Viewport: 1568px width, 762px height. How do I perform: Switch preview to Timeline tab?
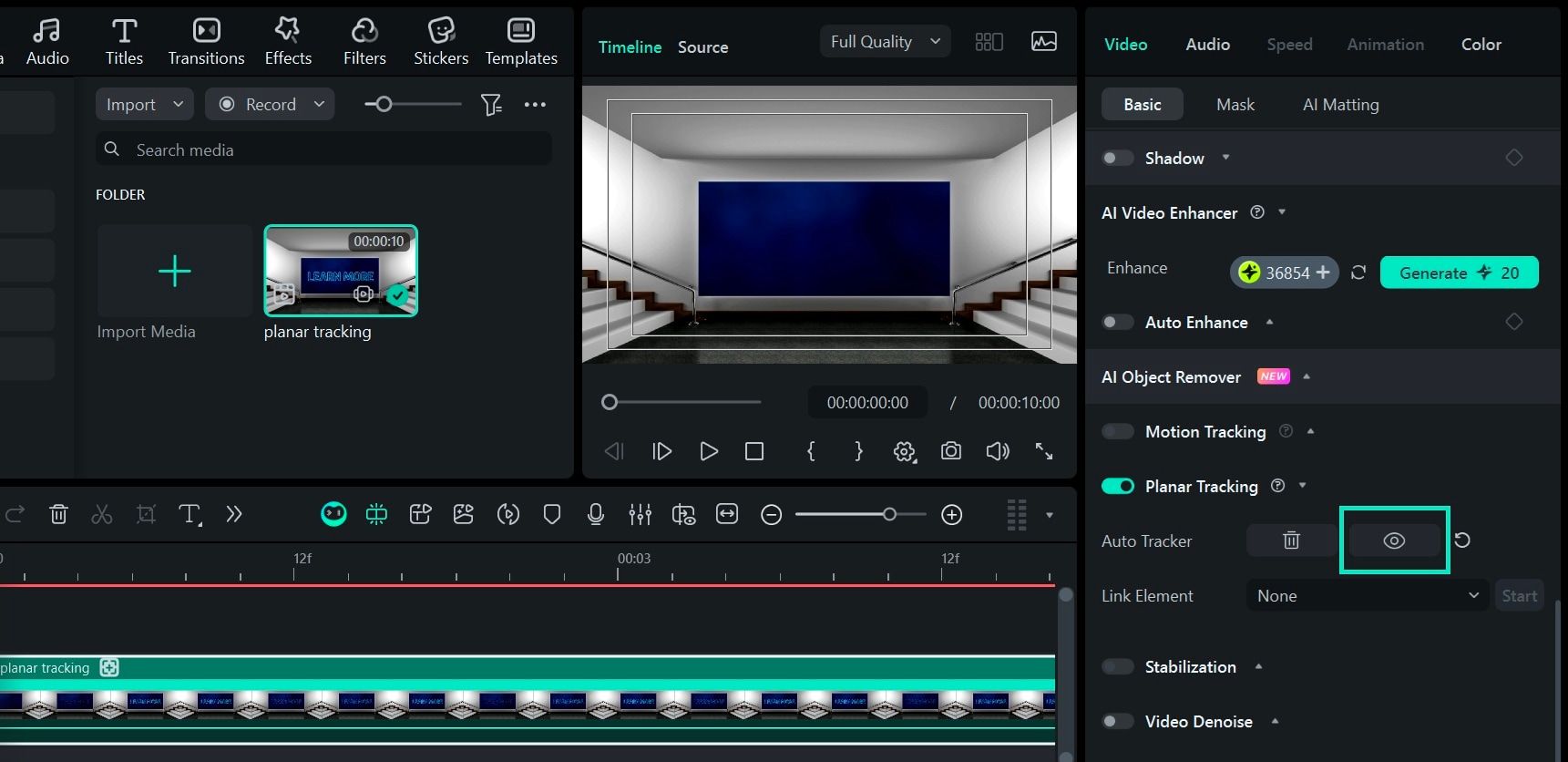point(630,46)
